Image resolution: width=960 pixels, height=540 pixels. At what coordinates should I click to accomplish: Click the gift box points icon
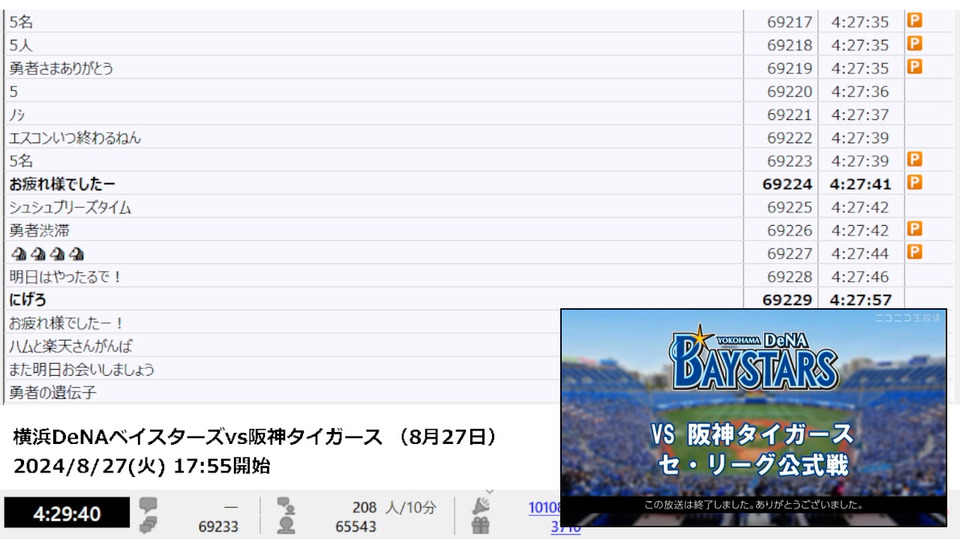pyautogui.click(x=481, y=525)
